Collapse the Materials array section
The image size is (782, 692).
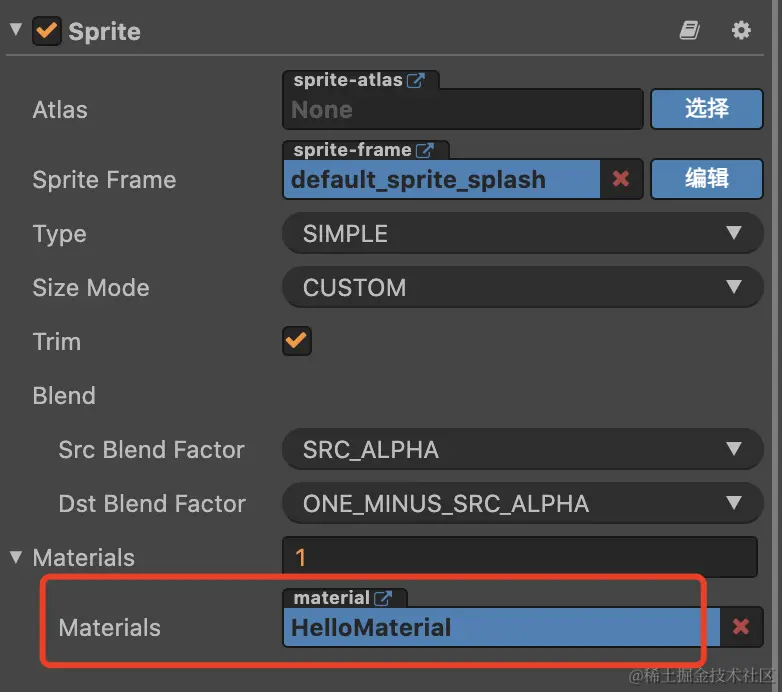click(15, 557)
